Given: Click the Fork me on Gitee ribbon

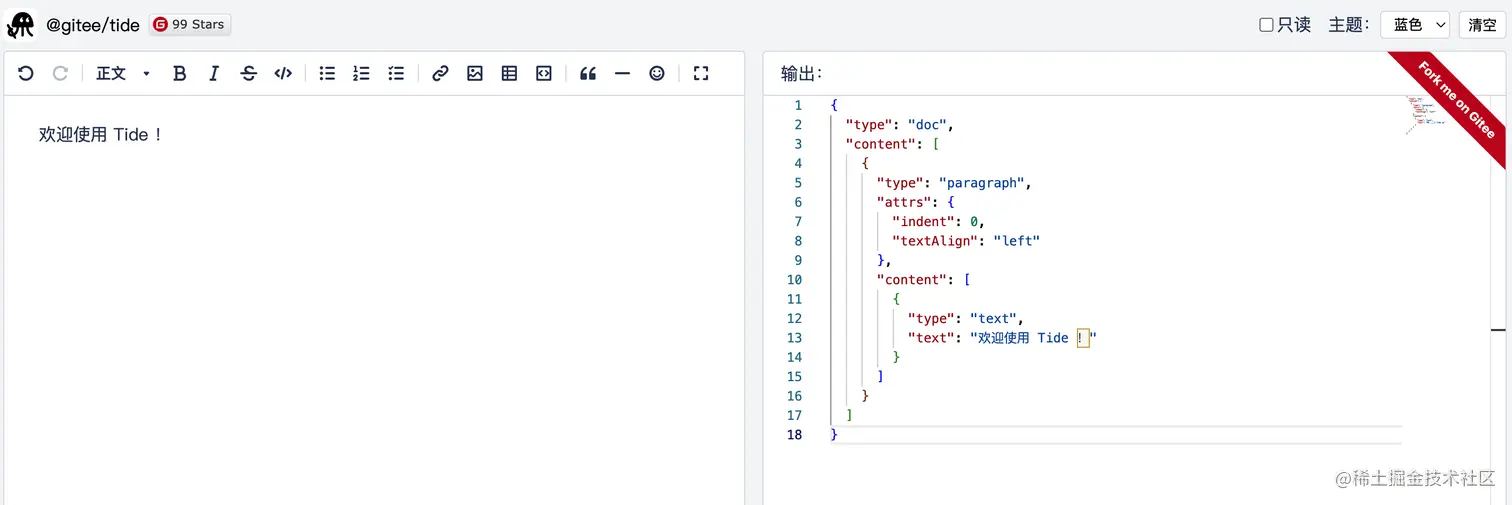Looking at the screenshot, I should click(1455, 102).
